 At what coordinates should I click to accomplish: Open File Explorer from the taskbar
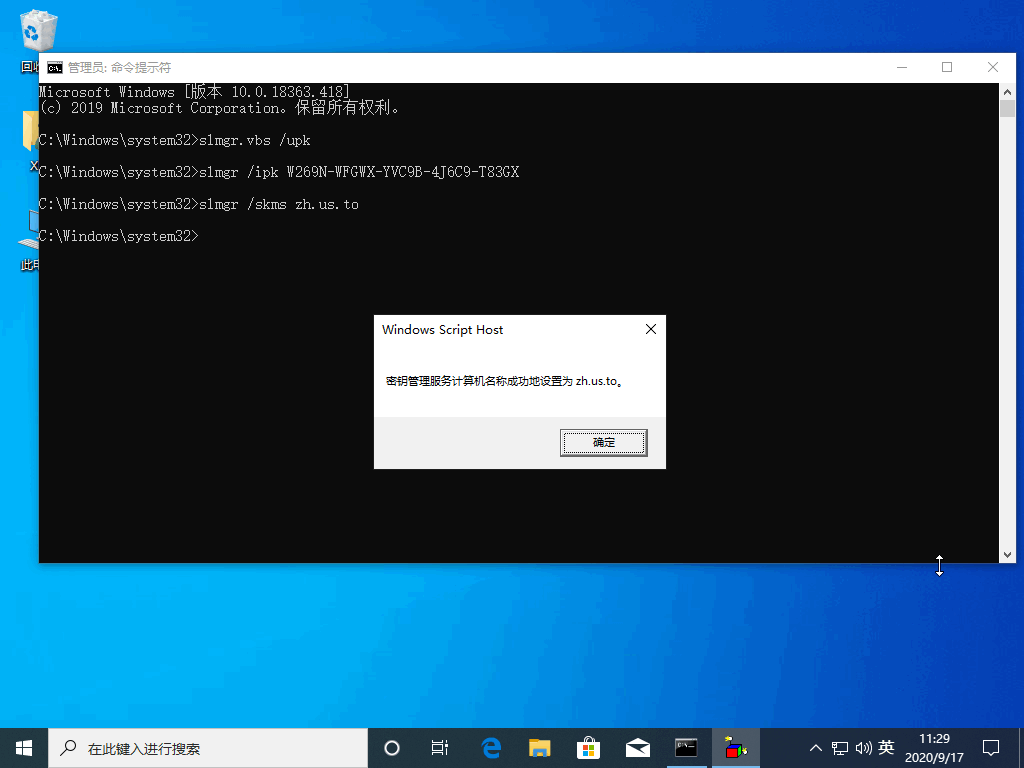pos(540,748)
